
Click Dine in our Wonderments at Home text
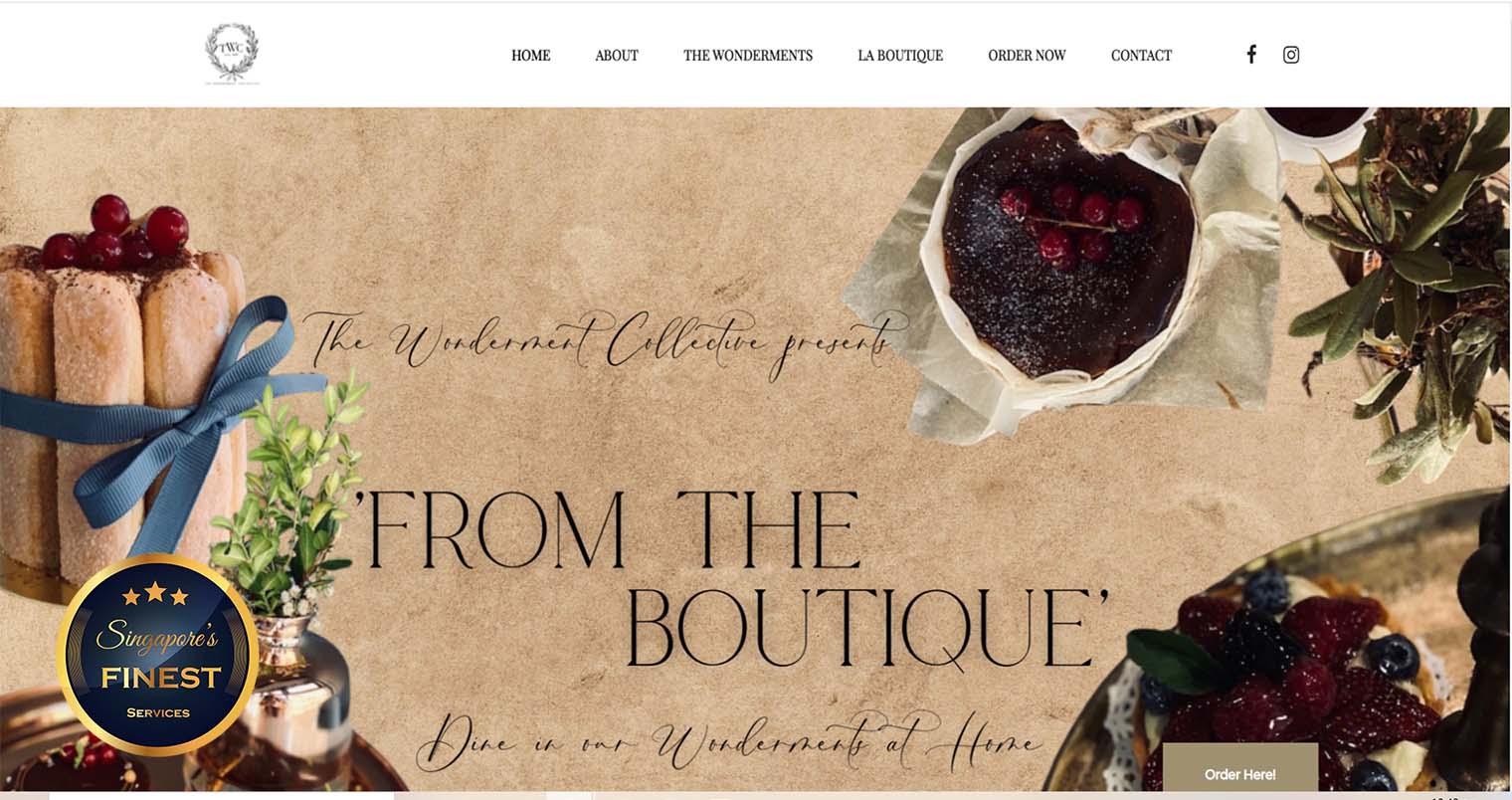coord(728,741)
